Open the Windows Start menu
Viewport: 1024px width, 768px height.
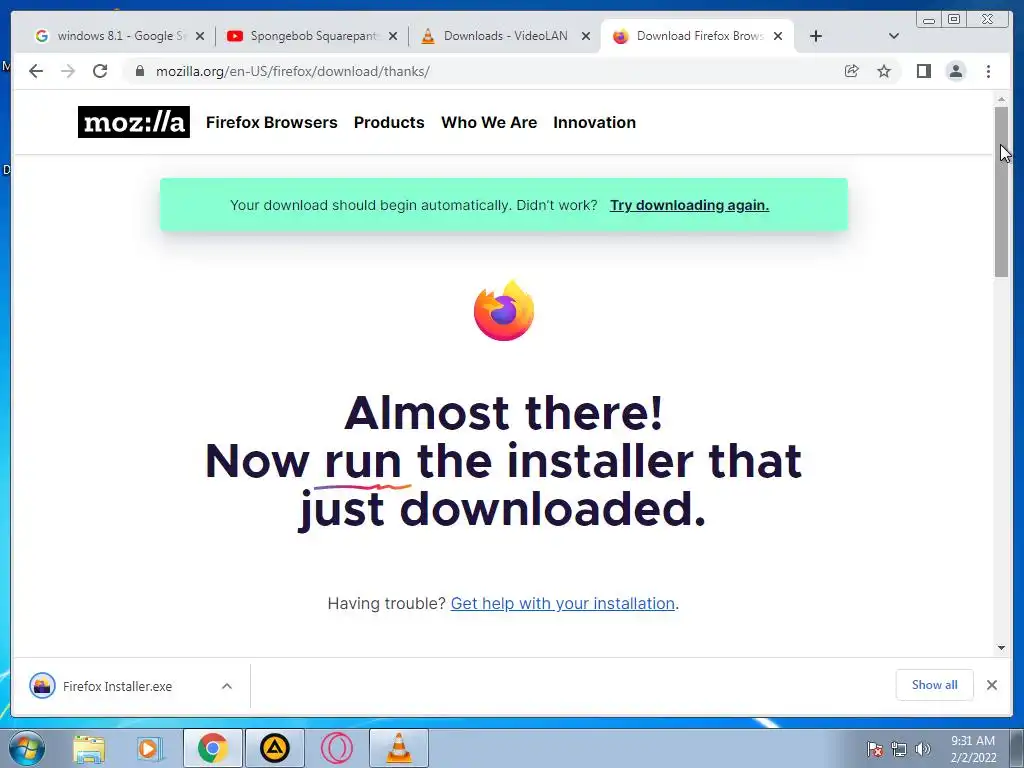pos(26,748)
